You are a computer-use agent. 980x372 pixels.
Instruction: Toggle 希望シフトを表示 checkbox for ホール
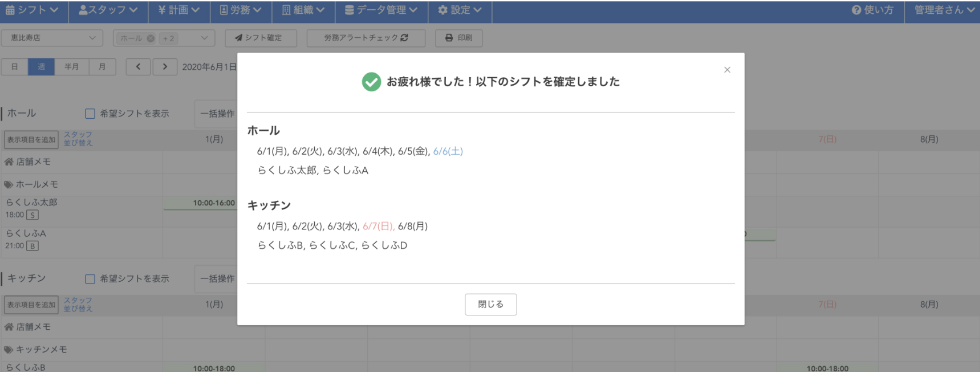90,114
